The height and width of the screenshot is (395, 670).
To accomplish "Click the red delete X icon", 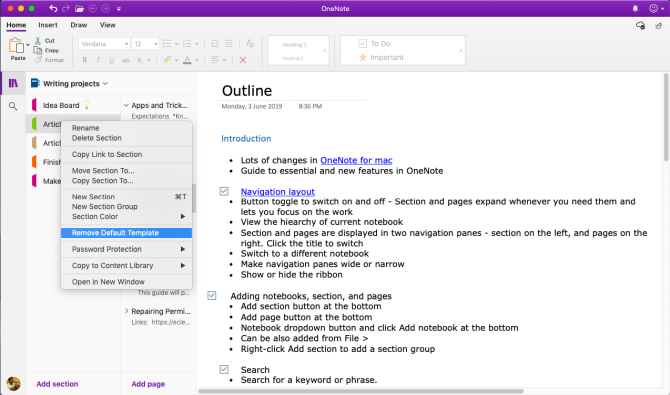I will (x=243, y=60).
